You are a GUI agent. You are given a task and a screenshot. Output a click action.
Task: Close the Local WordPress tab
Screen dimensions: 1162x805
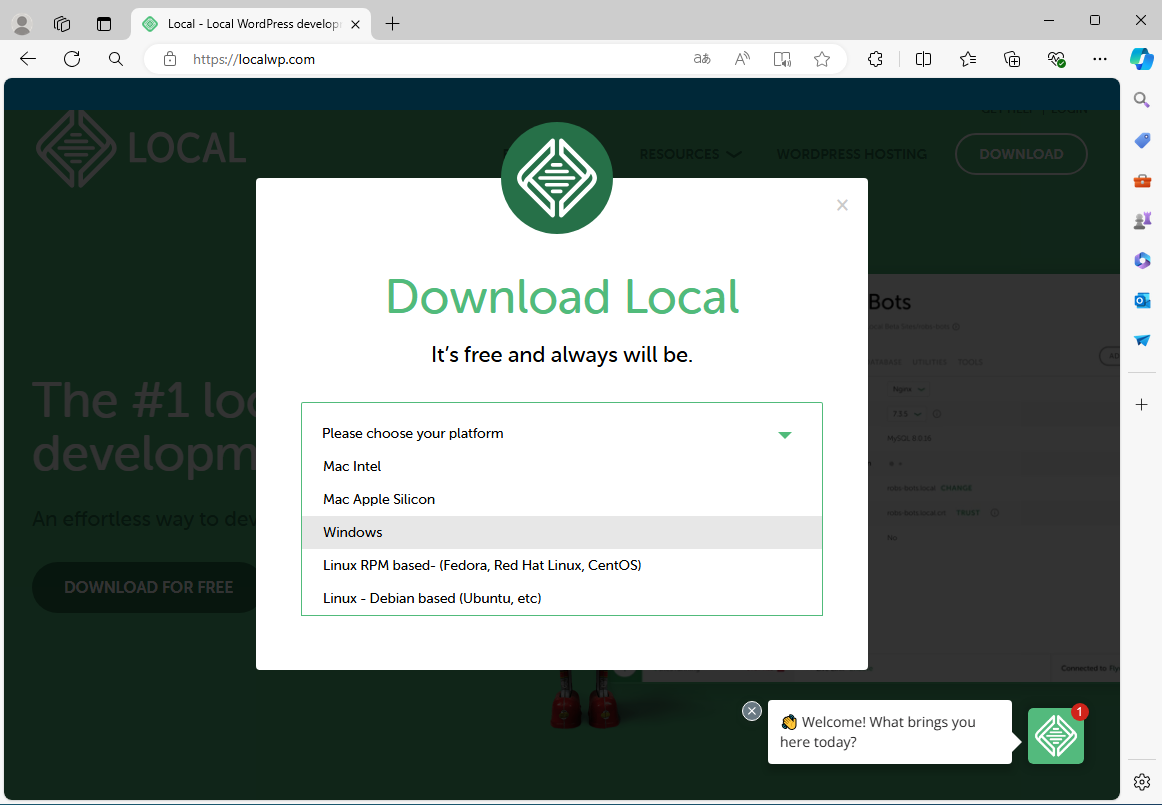(x=356, y=23)
